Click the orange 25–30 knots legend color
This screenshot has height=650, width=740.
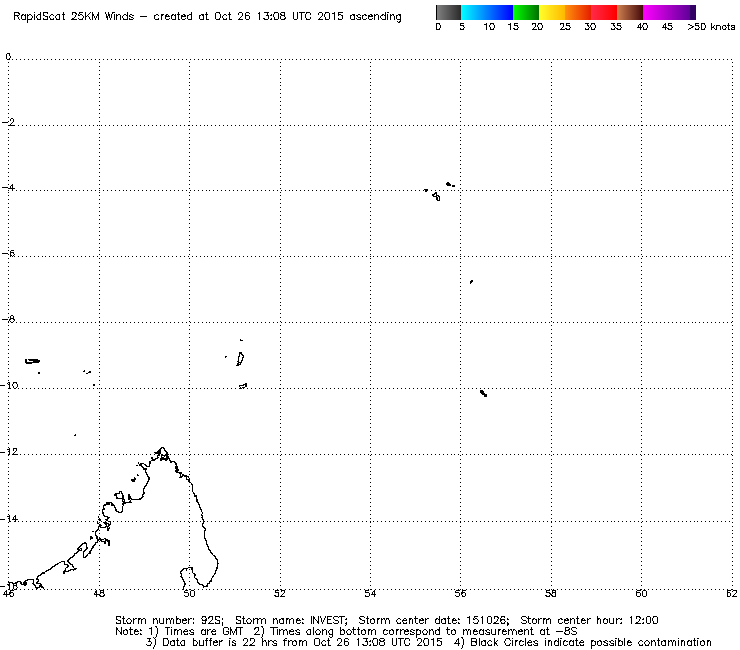pos(578,12)
